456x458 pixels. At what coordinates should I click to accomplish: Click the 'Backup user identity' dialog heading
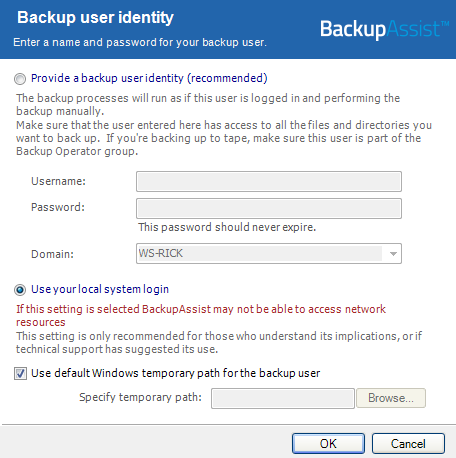click(x=95, y=18)
